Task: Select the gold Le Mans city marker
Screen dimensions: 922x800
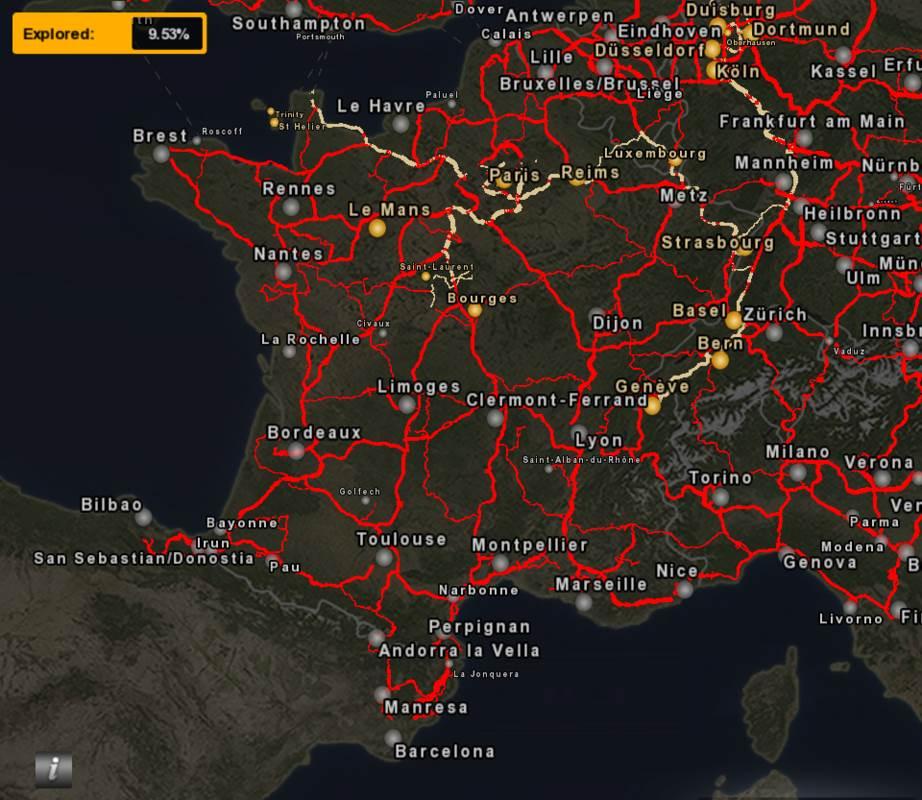Action: 377,228
